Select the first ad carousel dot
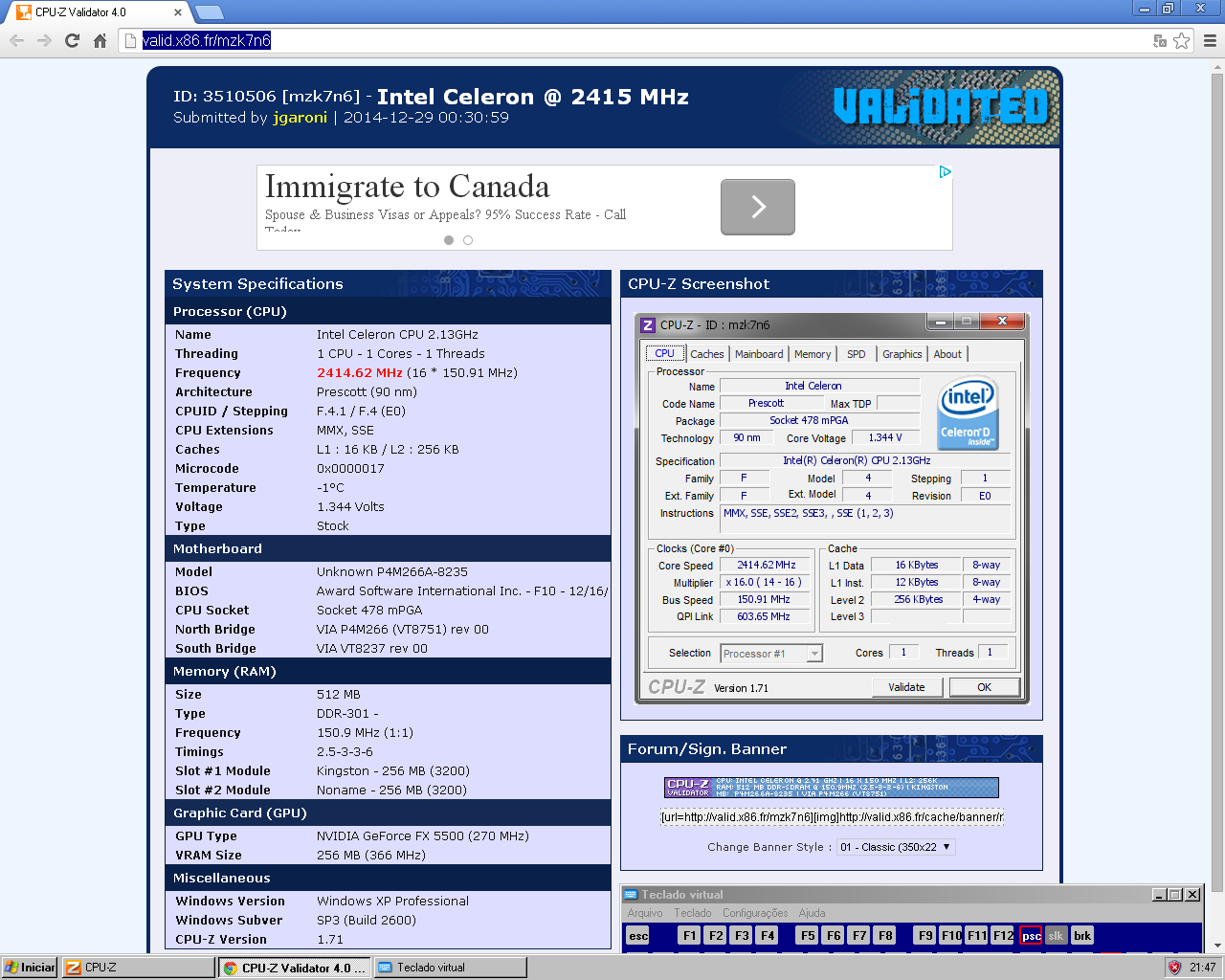The height and width of the screenshot is (980, 1225). [x=449, y=240]
